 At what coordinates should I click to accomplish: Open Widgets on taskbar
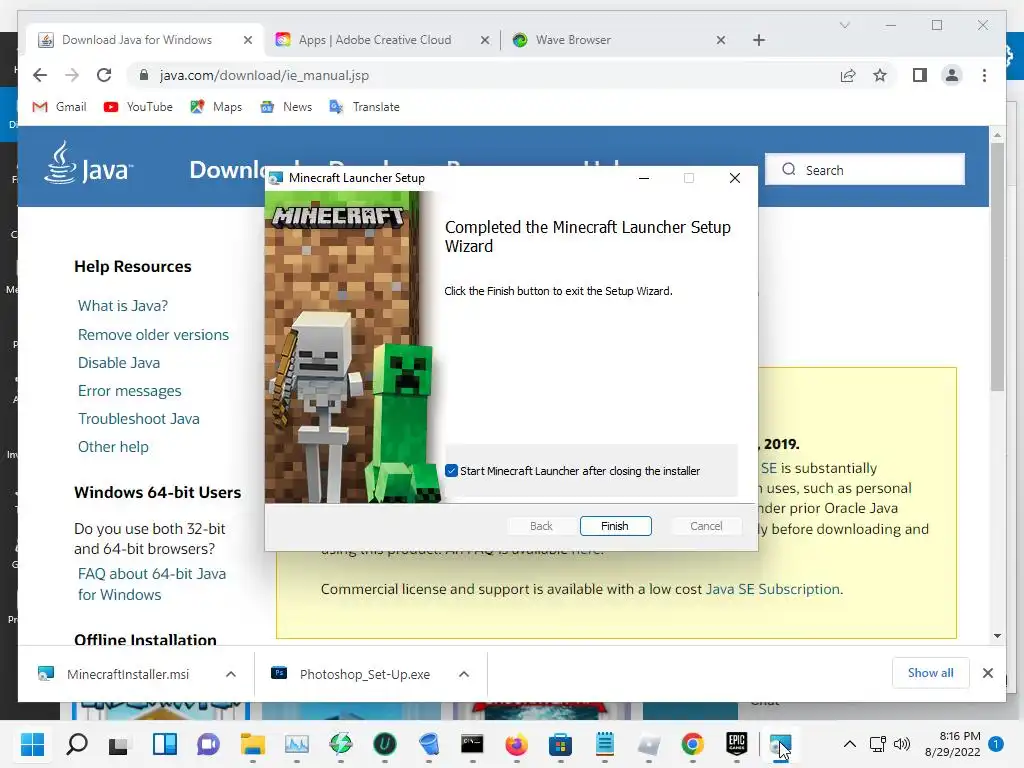(165, 744)
